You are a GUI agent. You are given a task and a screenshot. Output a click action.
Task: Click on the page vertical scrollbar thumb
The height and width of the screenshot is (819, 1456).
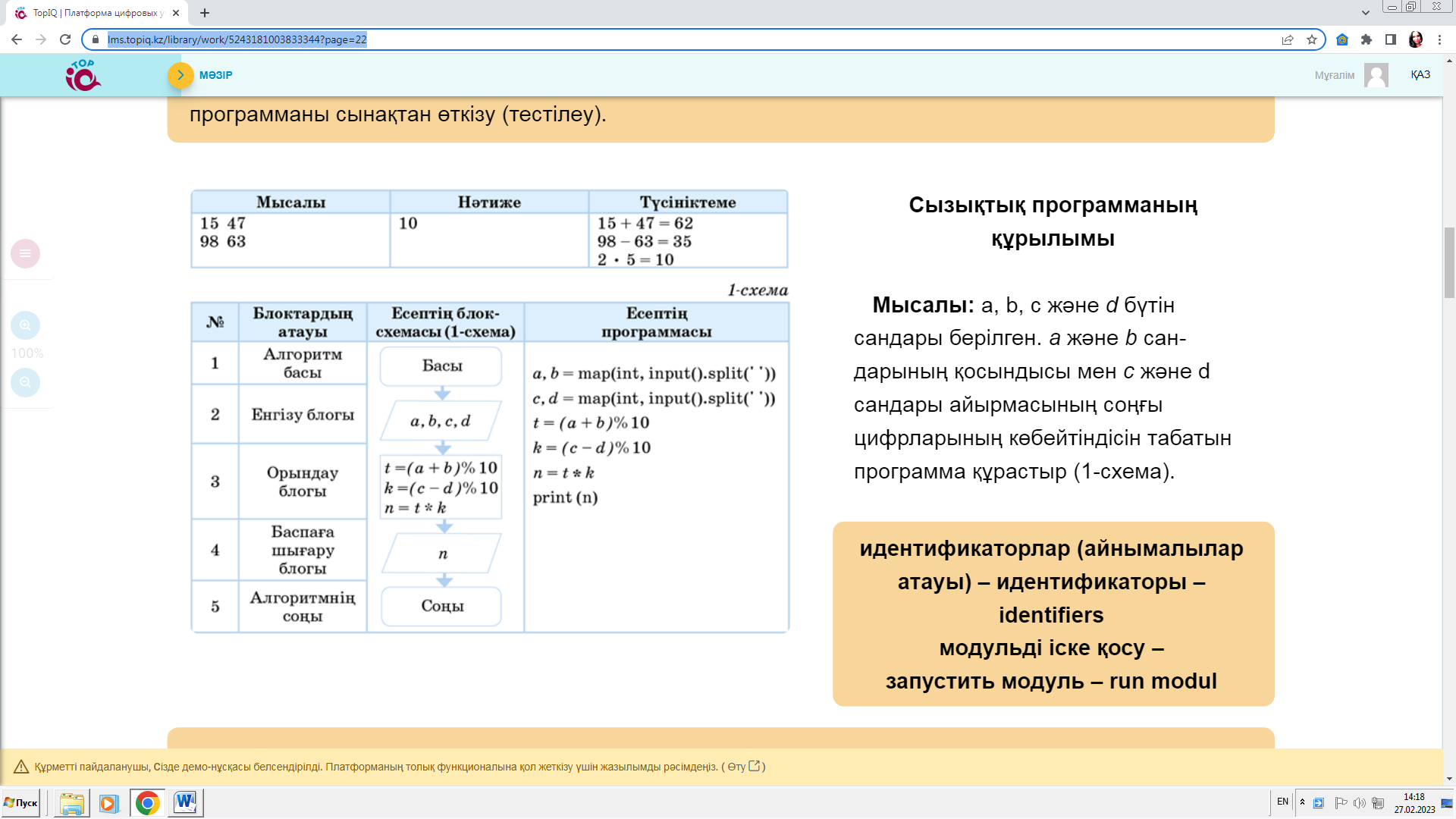1449,262
